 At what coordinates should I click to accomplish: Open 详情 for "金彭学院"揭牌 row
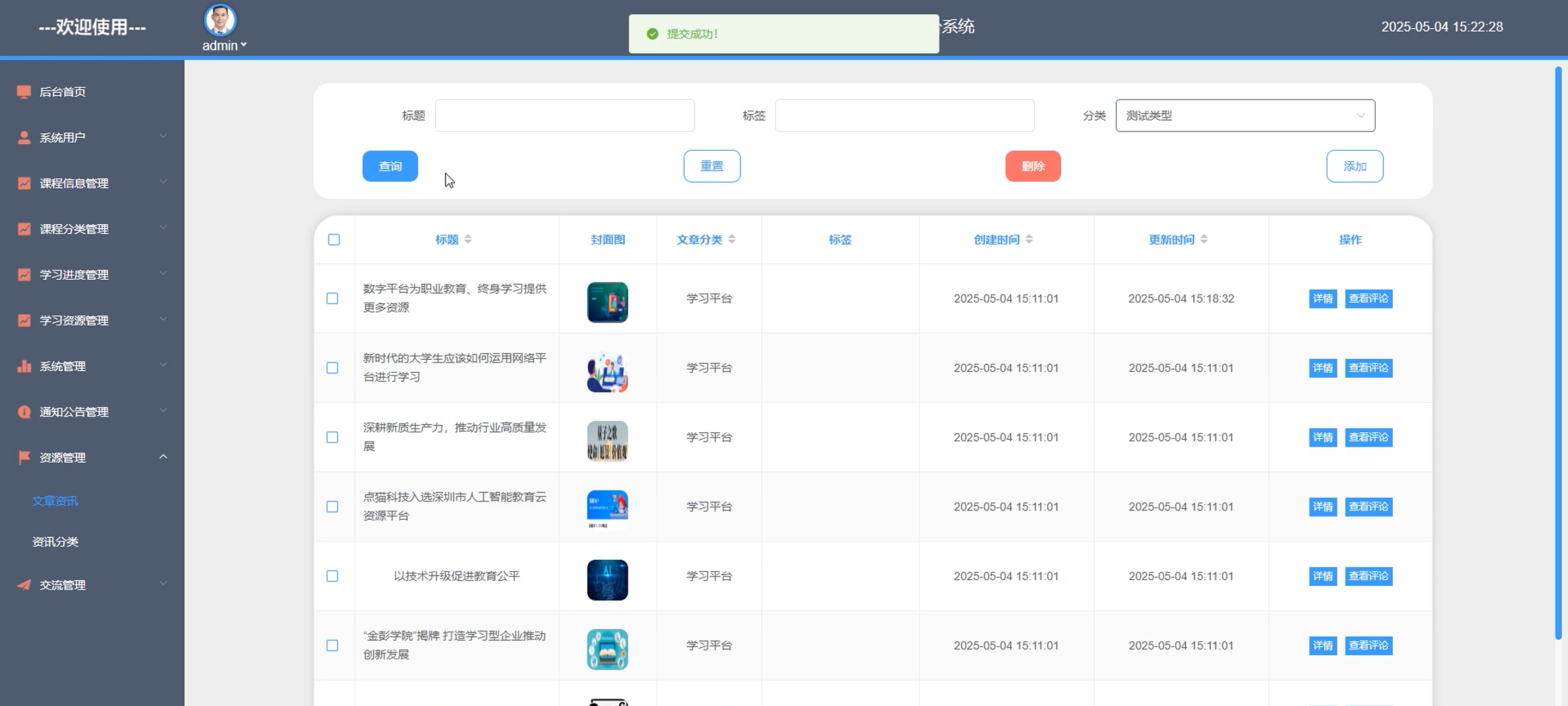pos(1323,645)
